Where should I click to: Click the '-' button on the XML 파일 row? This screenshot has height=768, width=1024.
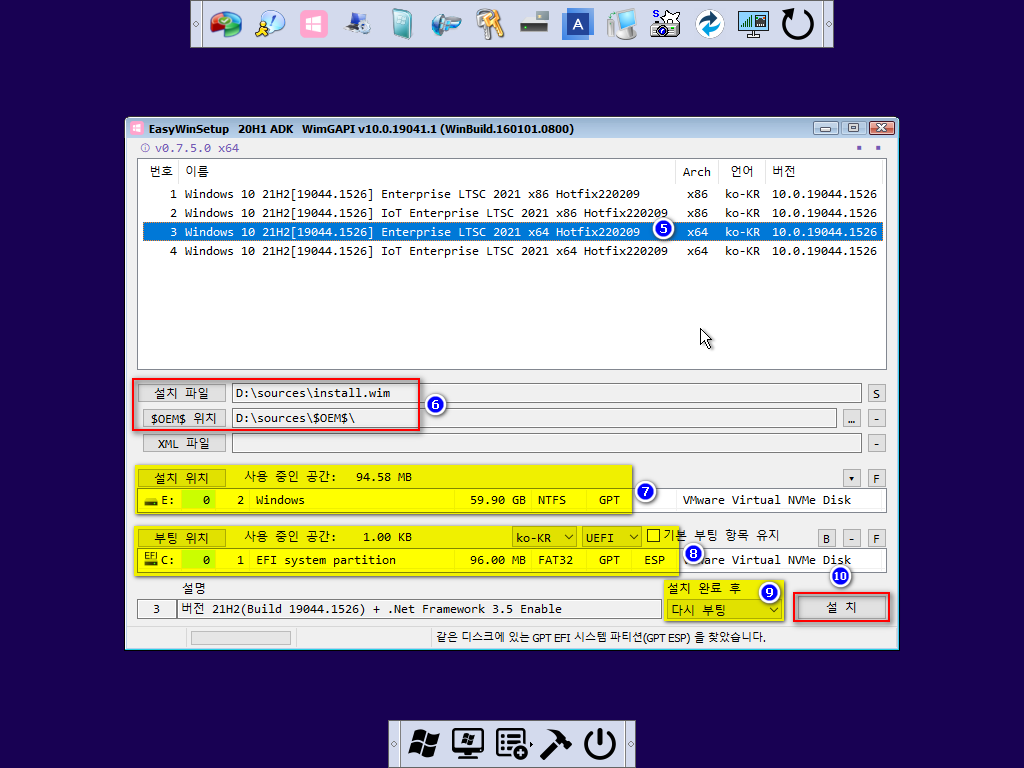(876, 443)
